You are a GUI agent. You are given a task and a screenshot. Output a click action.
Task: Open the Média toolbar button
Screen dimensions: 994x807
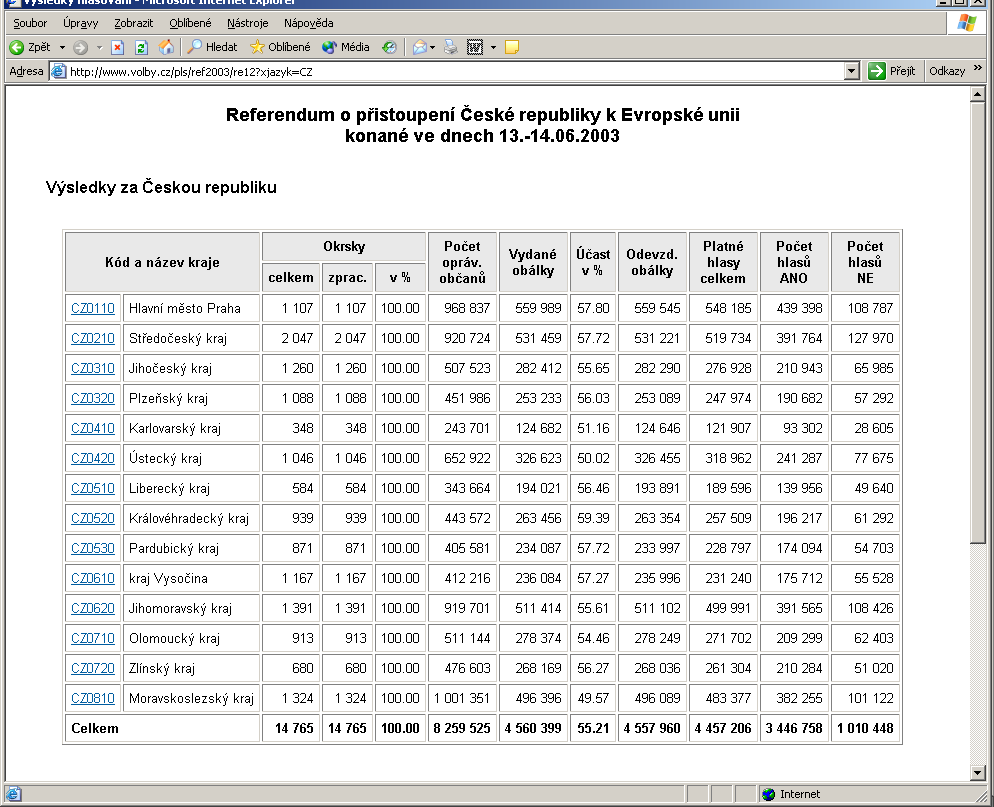click(345, 47)
